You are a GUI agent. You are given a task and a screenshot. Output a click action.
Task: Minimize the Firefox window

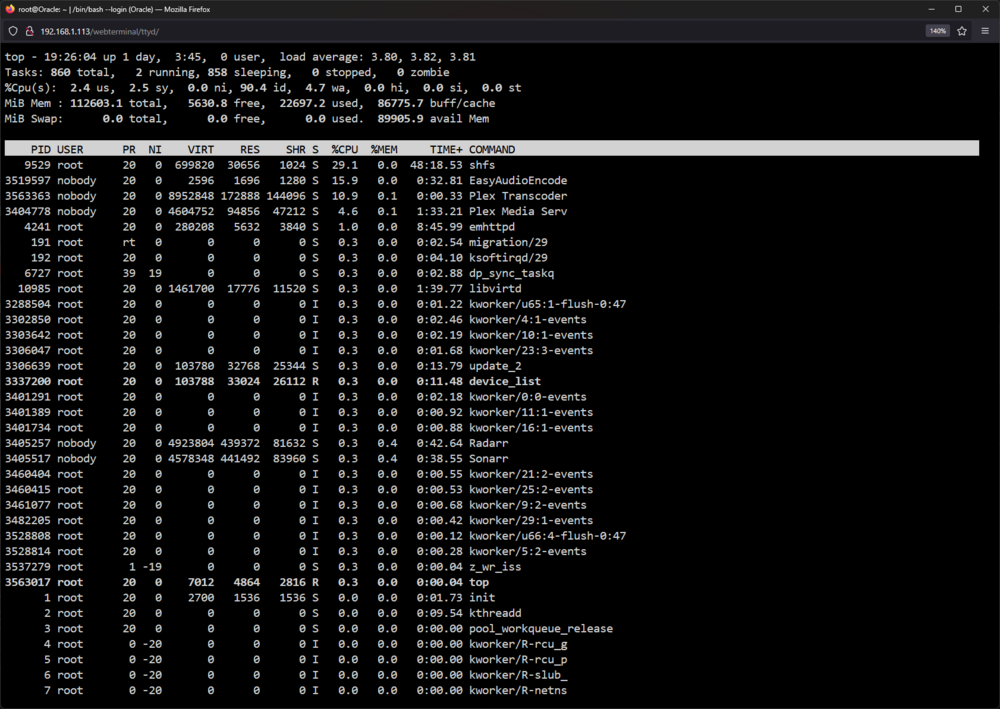tap(932, 9)
